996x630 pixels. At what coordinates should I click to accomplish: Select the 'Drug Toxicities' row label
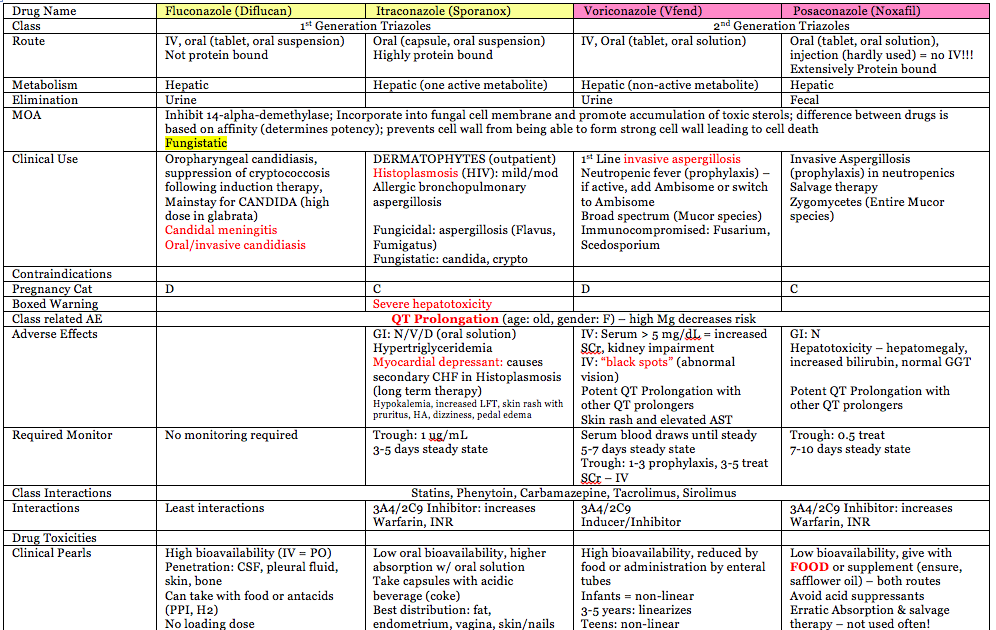pos(54,538)
